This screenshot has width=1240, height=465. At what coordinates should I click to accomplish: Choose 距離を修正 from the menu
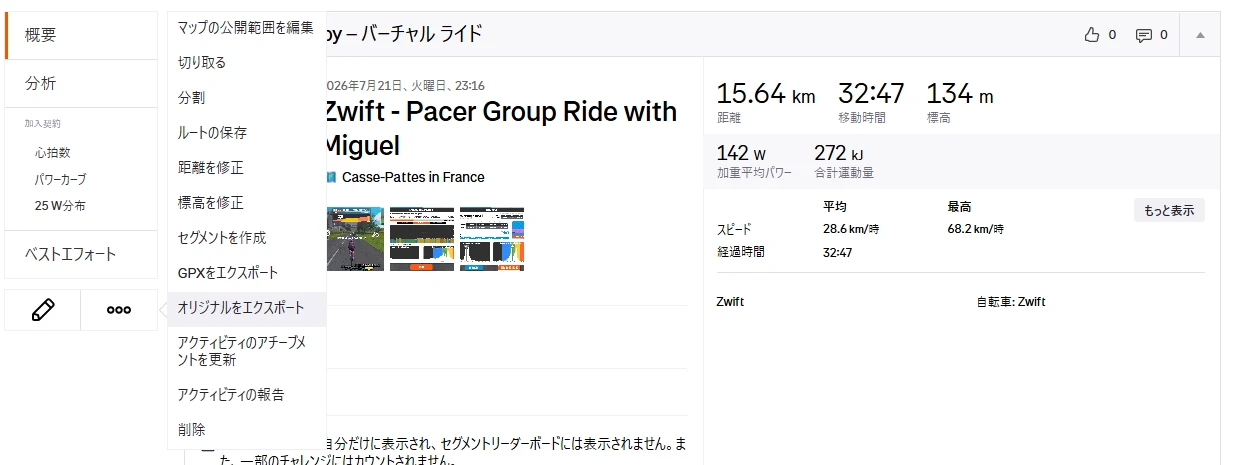(246, 167)
